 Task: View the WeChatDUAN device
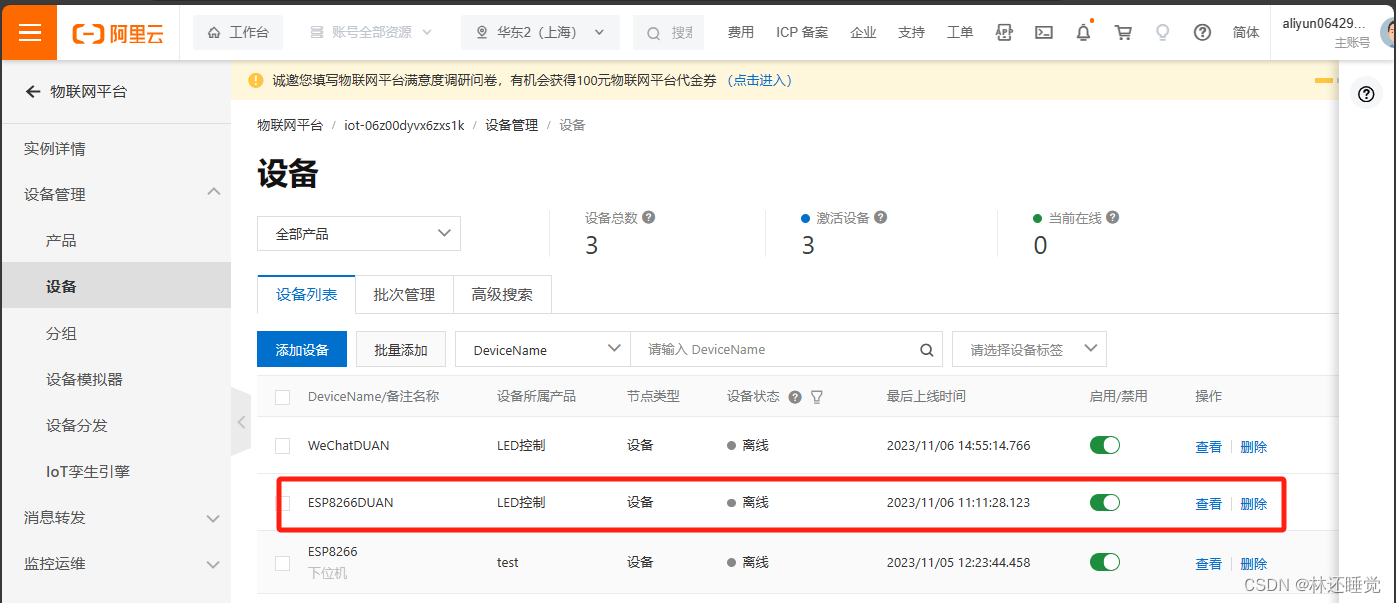pos(1209,446)
